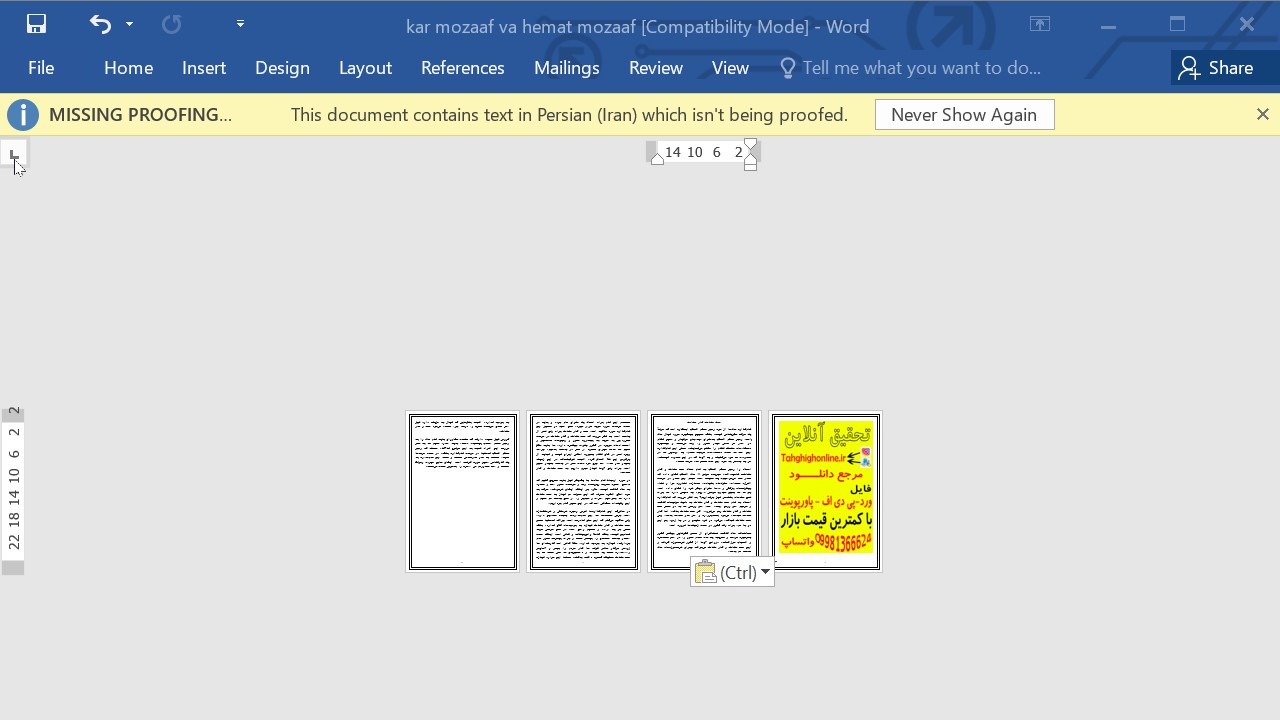Open the View tab
Image resolution: width=1280 pixels, height=720 pixels.
[730, 68]
